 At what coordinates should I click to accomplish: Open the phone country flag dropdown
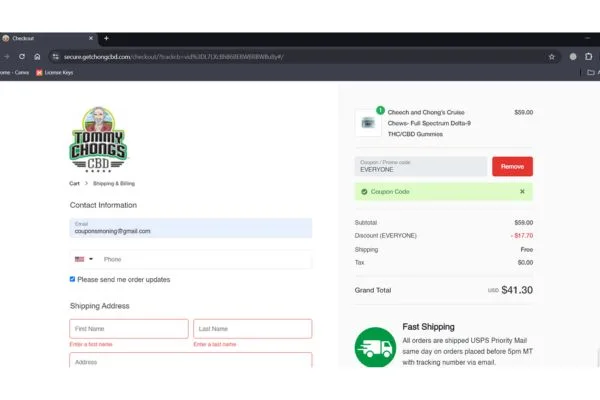click(x=84, y=259)
